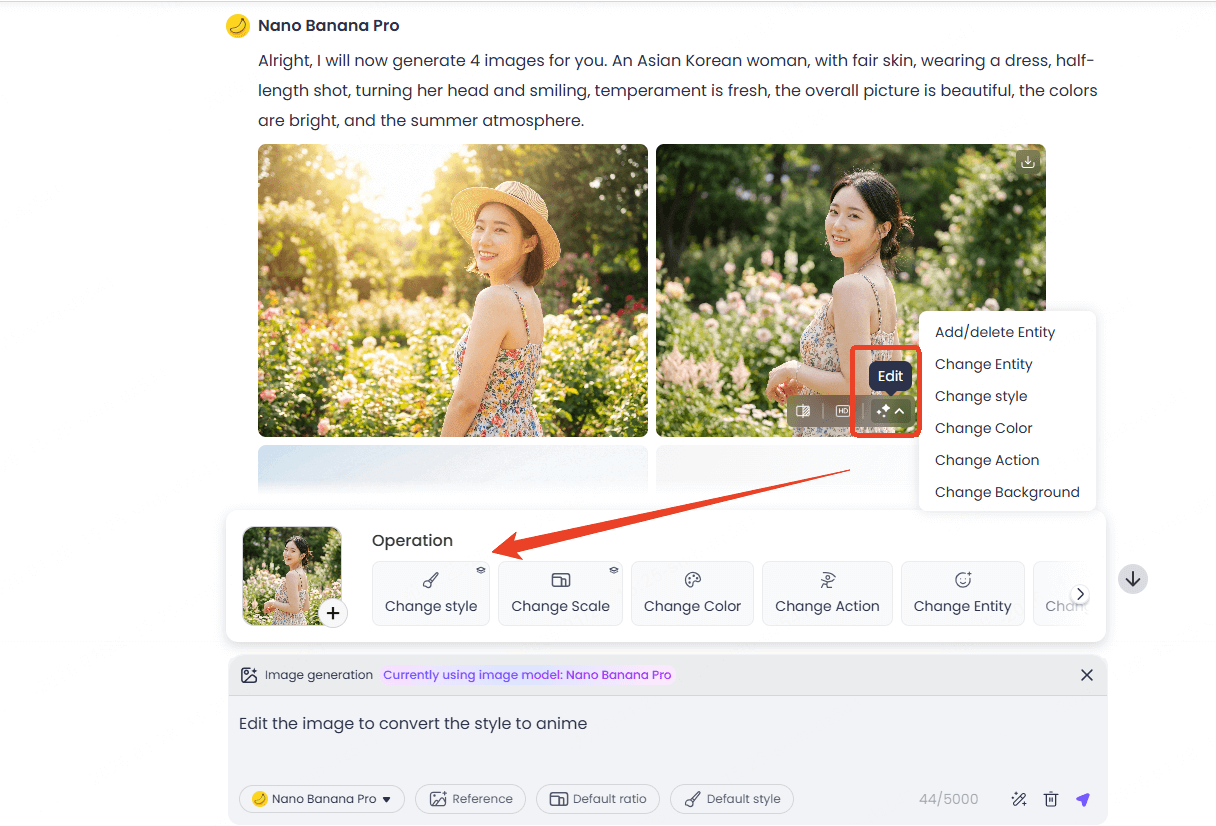This screenshot has width=1216, height=826.
Task: Click the Reference button
Action: pyautogui.click(x=471, y=799)
